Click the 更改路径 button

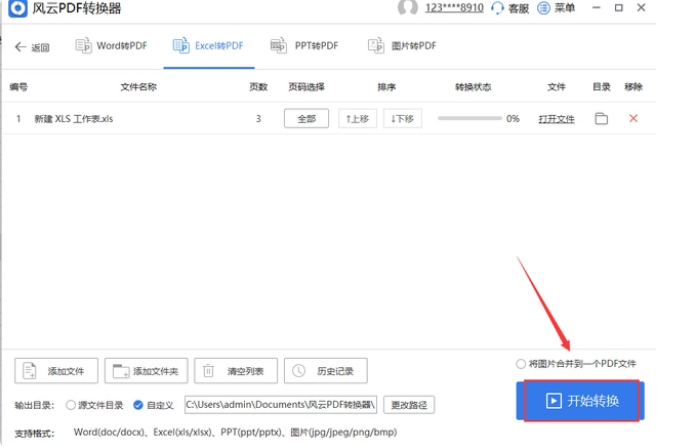(409, 405)
